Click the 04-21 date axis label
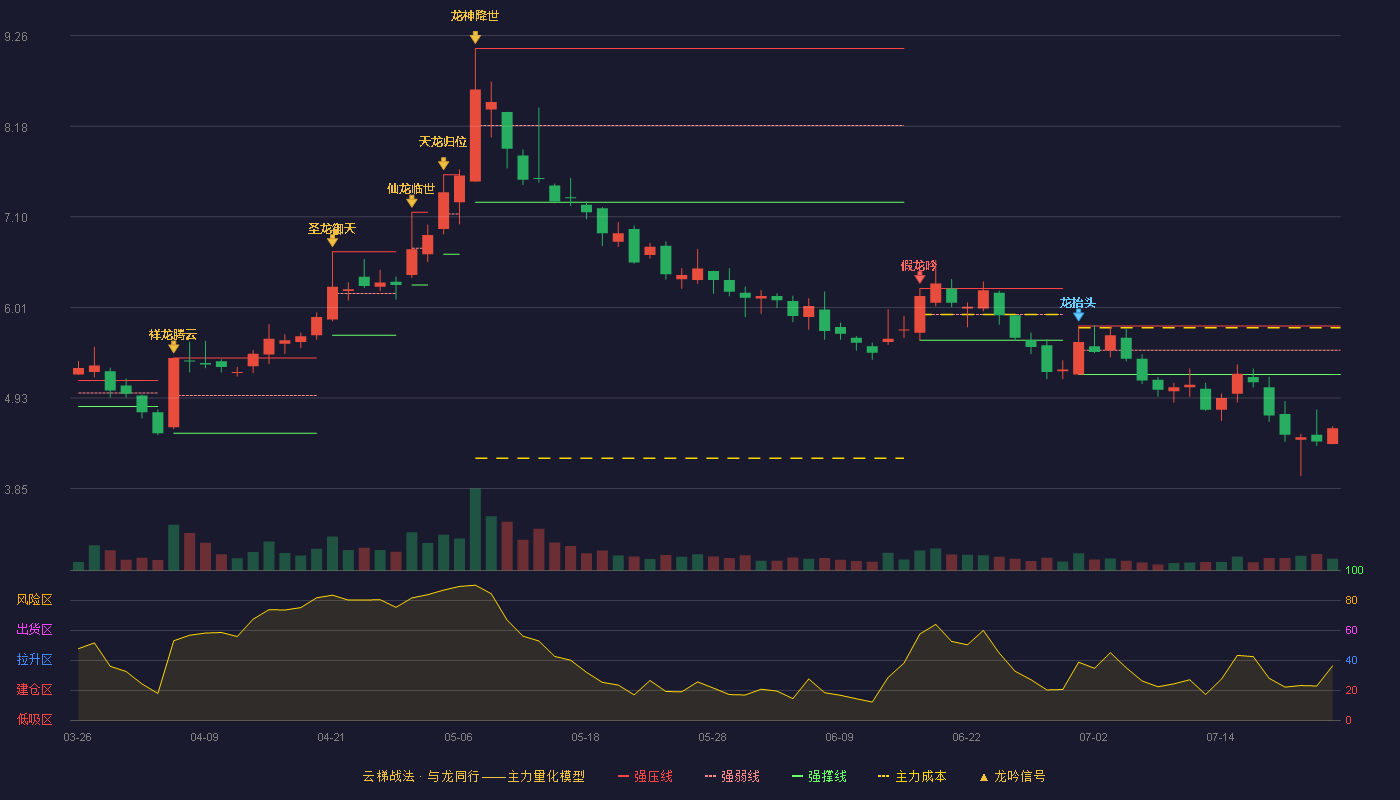This screenshot has width=1400, height=800. [x=331, y=737]
